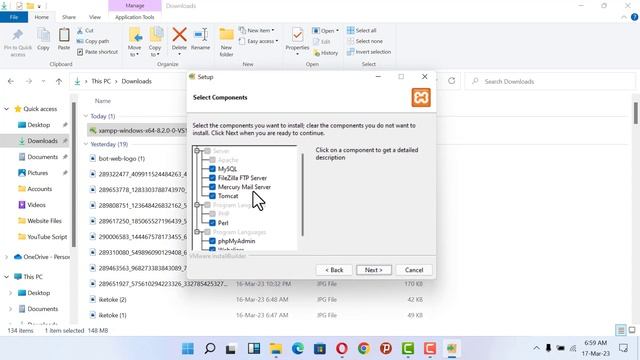Click History in Open group
Screen dimensions: 640x360
[x=326, y=53]
